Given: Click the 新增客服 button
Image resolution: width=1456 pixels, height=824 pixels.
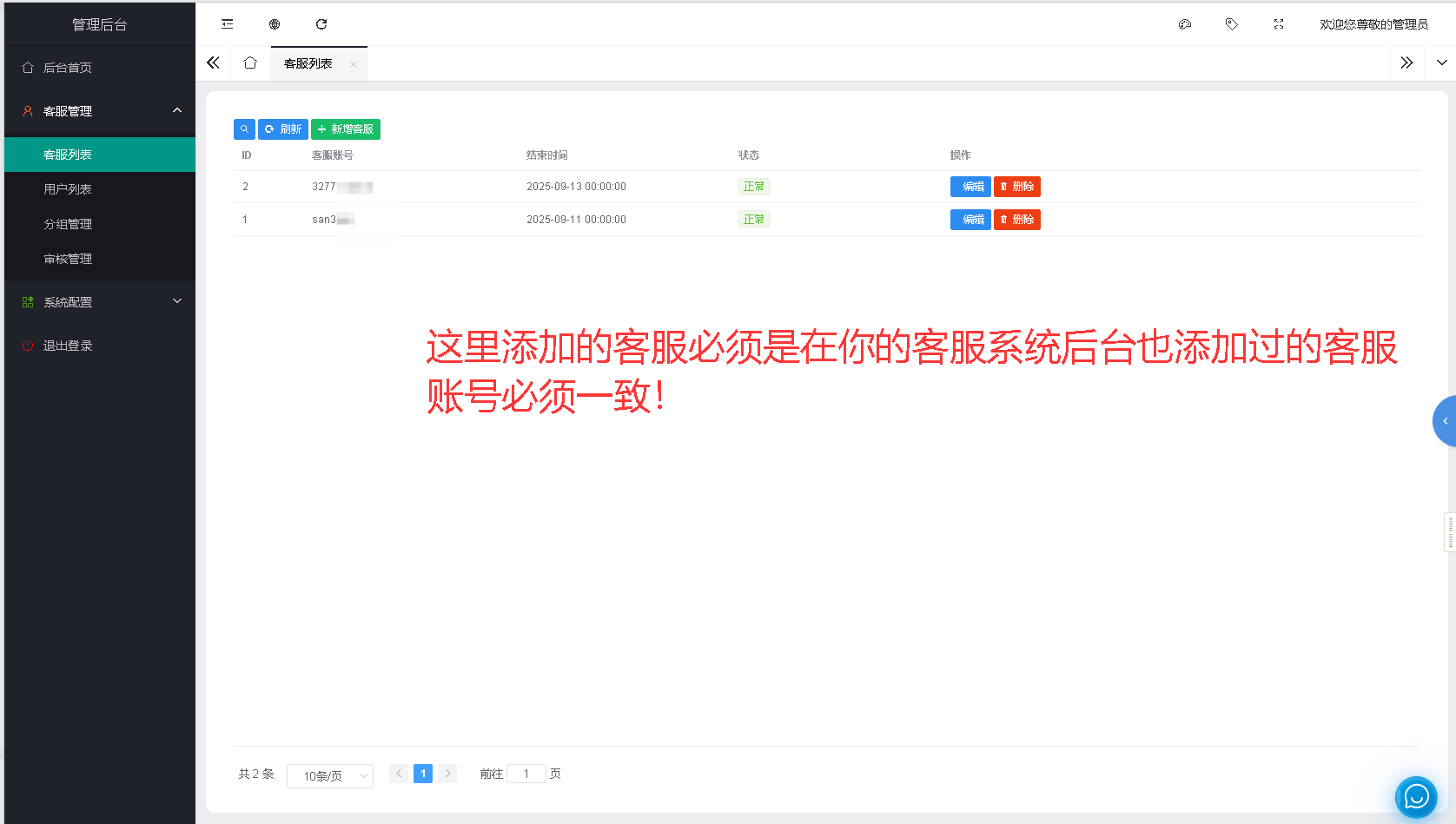Looking at the screenshot, I should tap(346, 129).
